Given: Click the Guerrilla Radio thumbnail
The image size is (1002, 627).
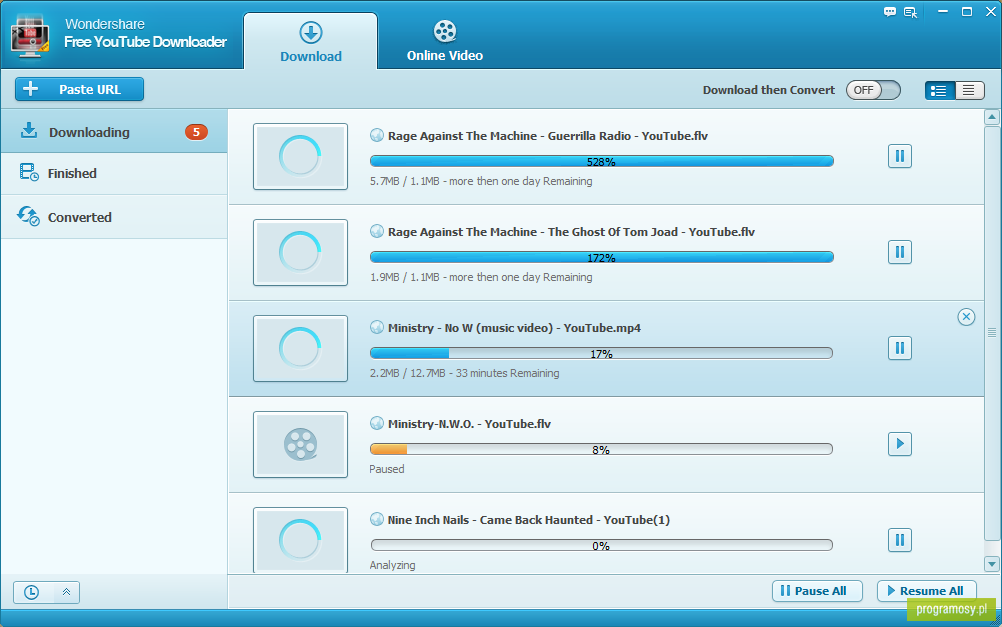Looking at the screenshot, I should pos(300,157).
